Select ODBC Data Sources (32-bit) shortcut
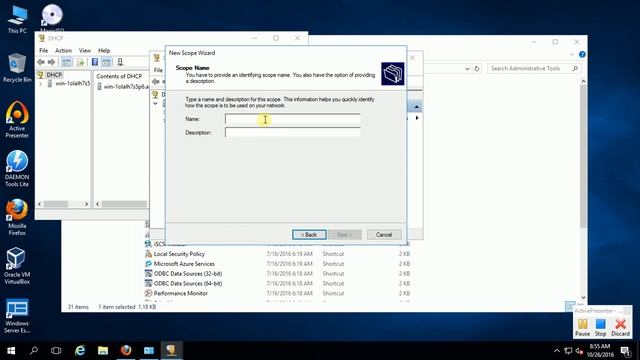Screen dimensions: 640x360 pos(188,273)
